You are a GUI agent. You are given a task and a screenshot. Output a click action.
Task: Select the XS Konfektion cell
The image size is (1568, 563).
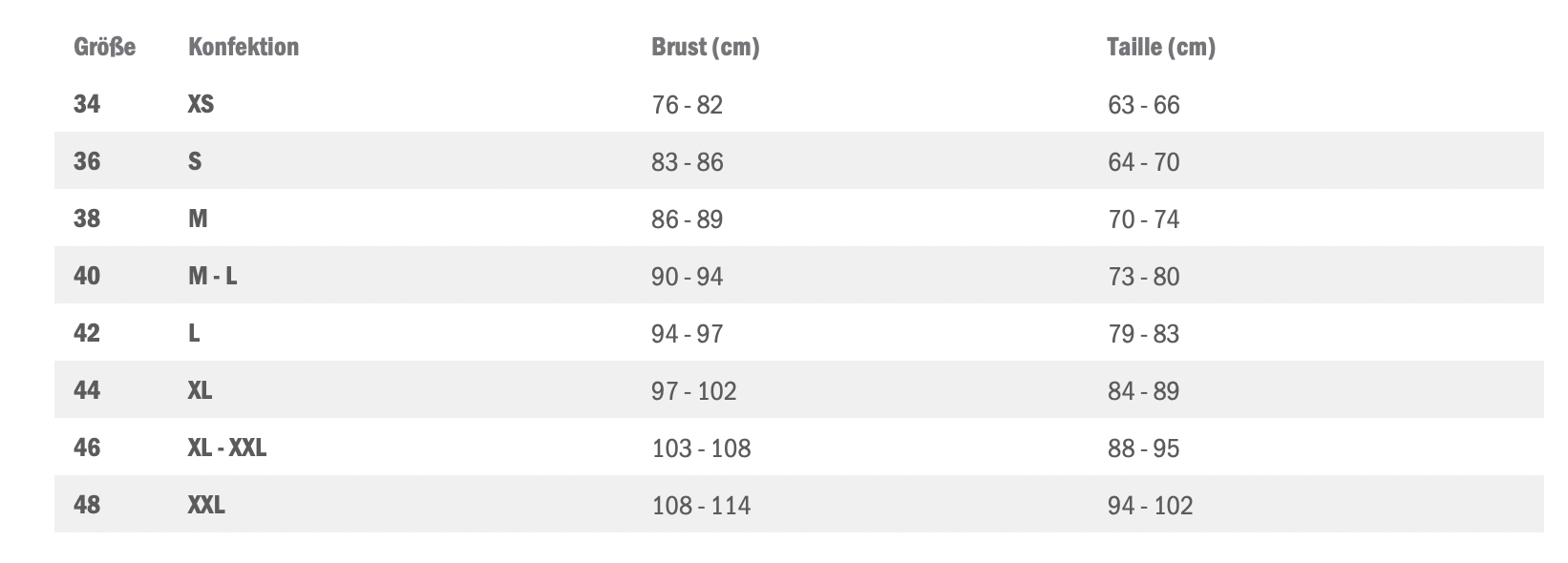(201, 104)
